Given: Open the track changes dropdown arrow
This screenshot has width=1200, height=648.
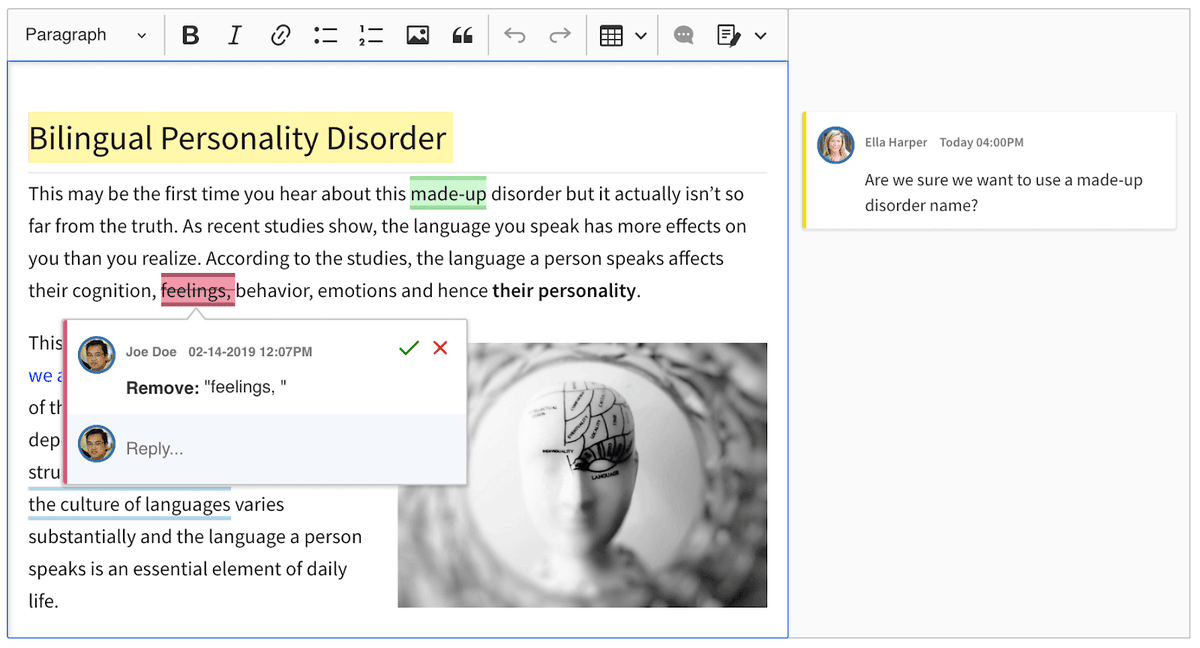Looking at the screenshot, I should pyautogui.click(x=761, y=36).
